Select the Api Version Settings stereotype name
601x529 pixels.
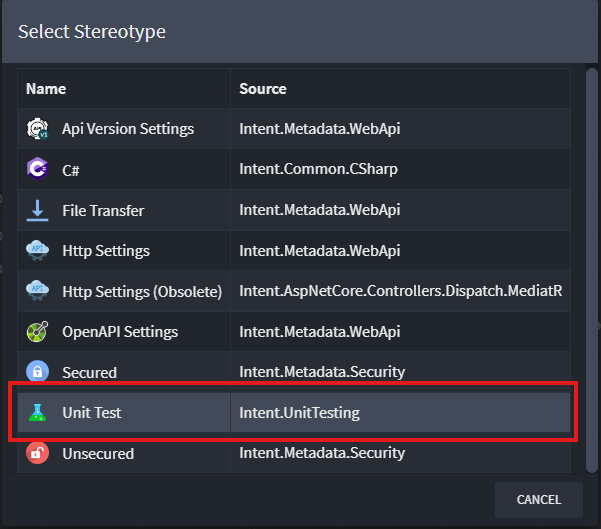click(x=128, y=129)
